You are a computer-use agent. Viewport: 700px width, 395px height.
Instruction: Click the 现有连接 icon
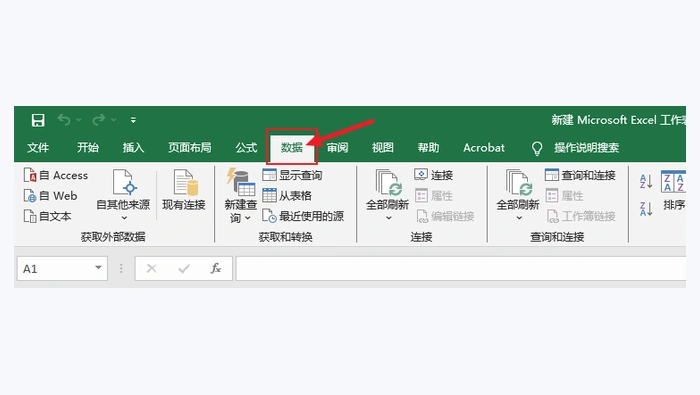pos(185,182)
